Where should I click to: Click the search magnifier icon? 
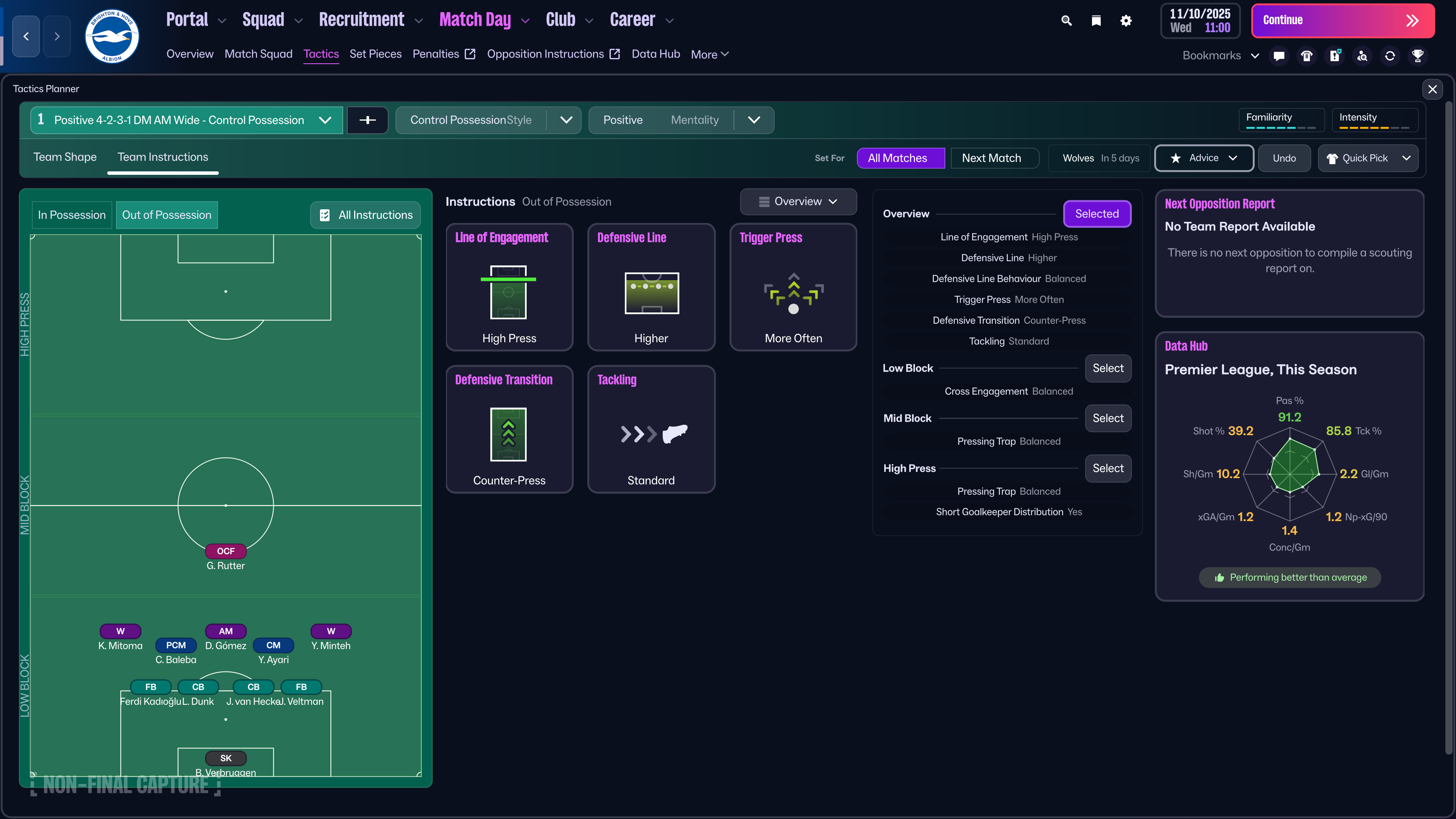(1066, 21)
